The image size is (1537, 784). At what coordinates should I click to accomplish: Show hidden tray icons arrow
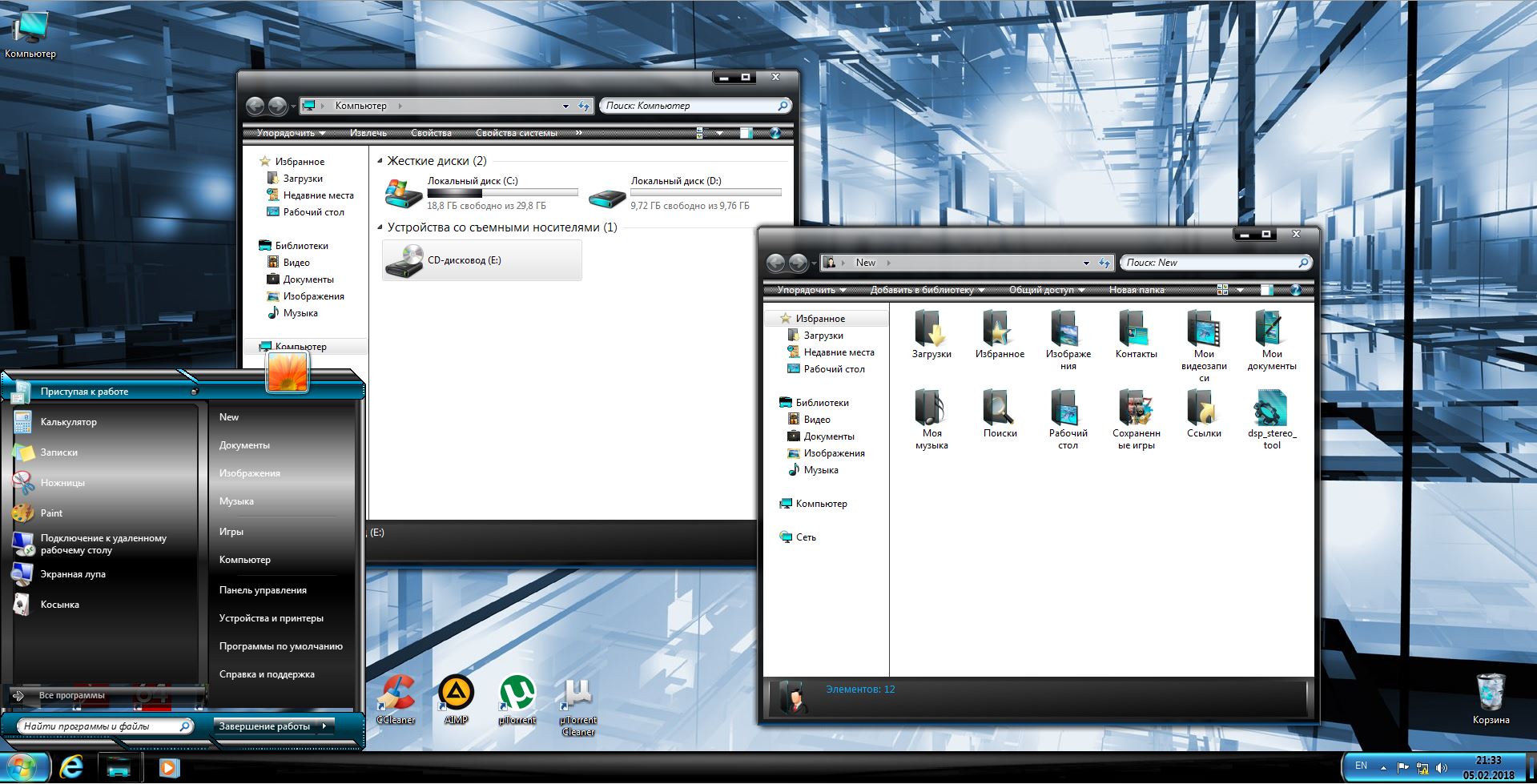pyautogui.click(x=1382, y=767)
